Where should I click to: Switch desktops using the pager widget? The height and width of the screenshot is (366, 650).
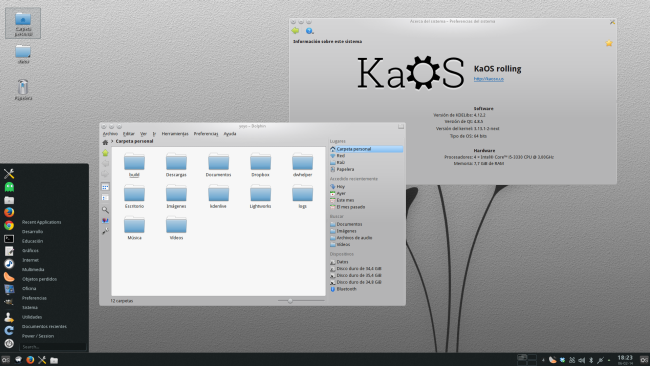click(526, 359)
